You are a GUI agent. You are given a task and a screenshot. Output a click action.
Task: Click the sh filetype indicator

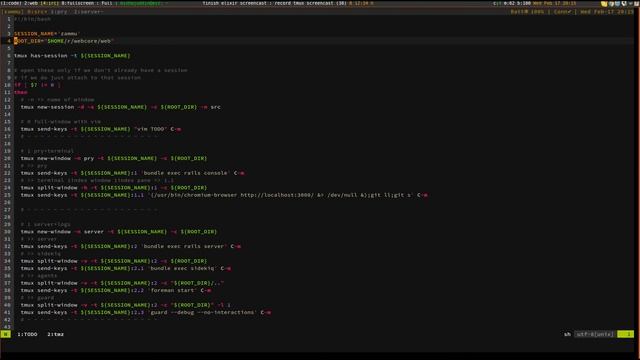(567, 334)
